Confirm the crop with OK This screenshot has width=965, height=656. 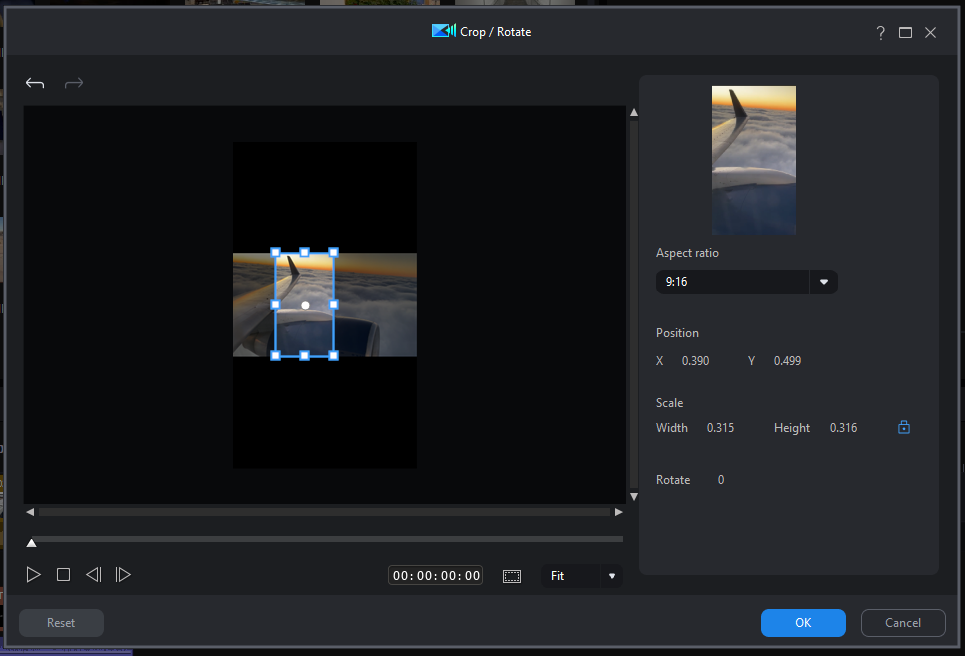click(803, 623)
